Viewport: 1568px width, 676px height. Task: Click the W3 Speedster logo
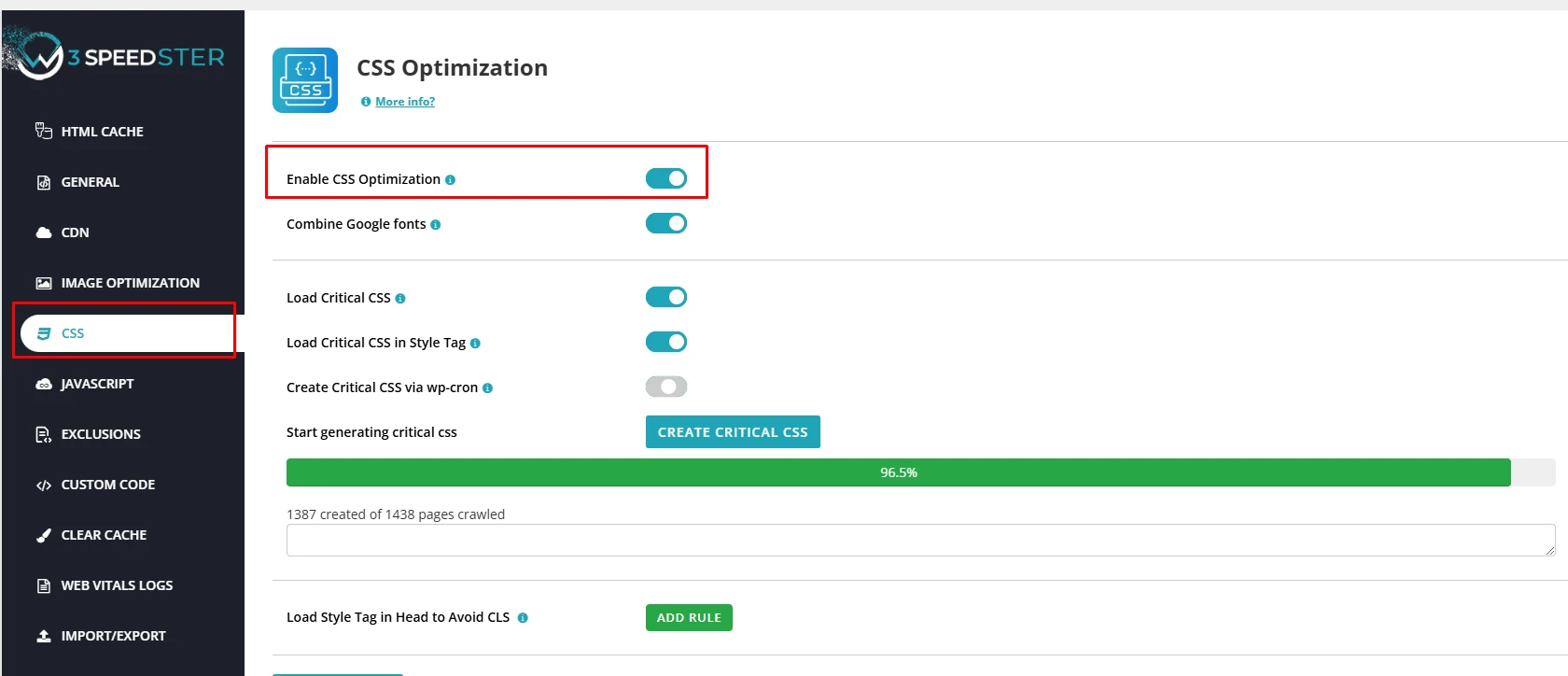pos(114,54)
